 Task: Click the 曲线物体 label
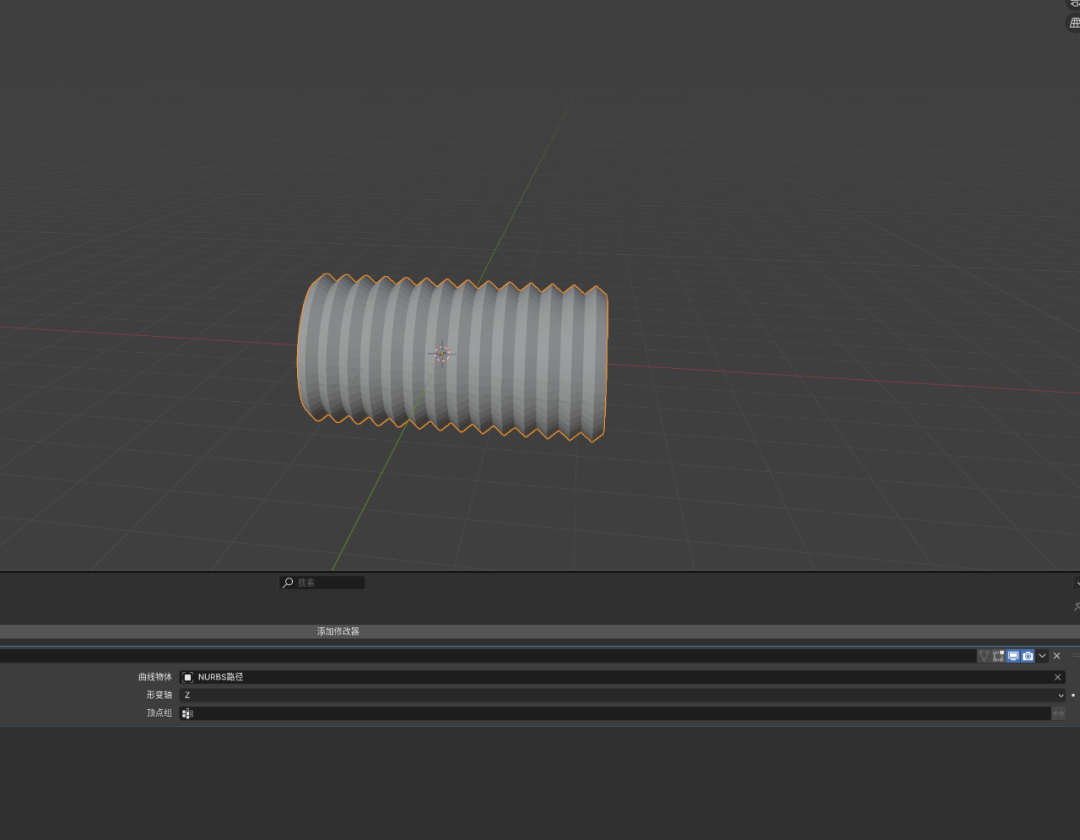[155, 678]
